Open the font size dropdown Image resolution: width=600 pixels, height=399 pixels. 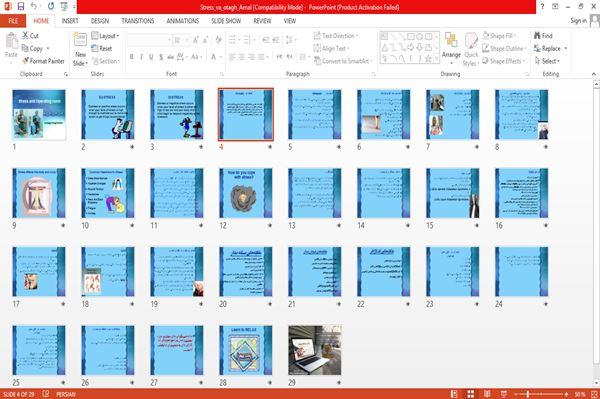187,40
